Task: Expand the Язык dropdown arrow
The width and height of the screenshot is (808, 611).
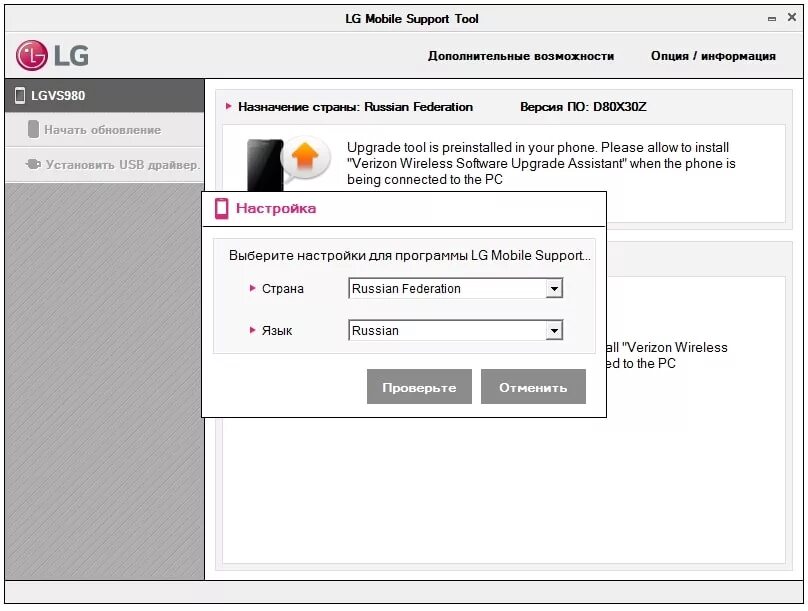Action: click(x=554, y=330)
